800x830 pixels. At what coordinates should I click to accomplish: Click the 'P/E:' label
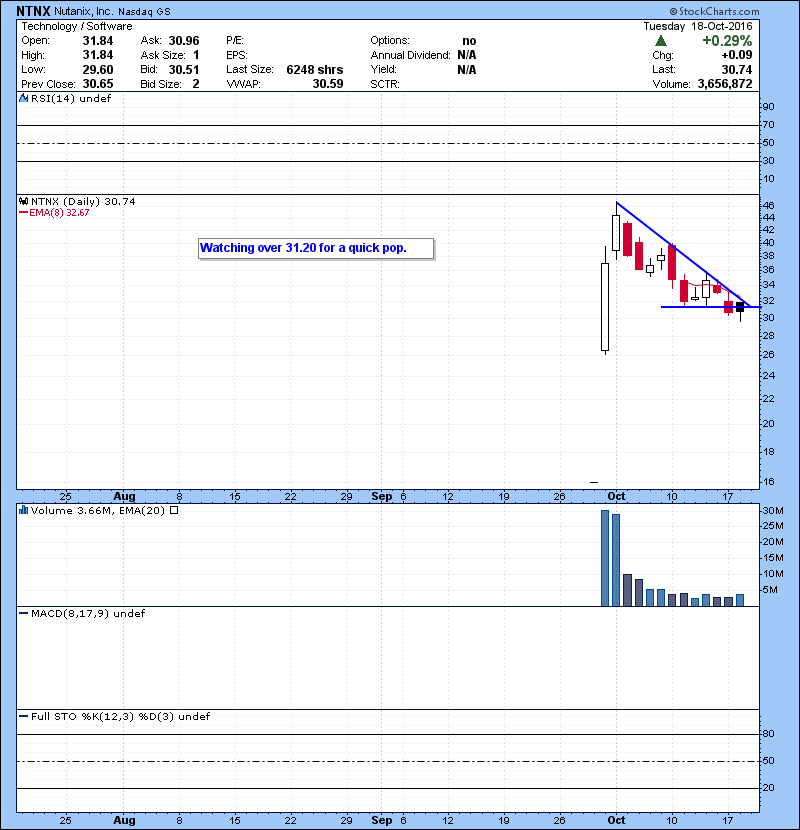(235, 41)
